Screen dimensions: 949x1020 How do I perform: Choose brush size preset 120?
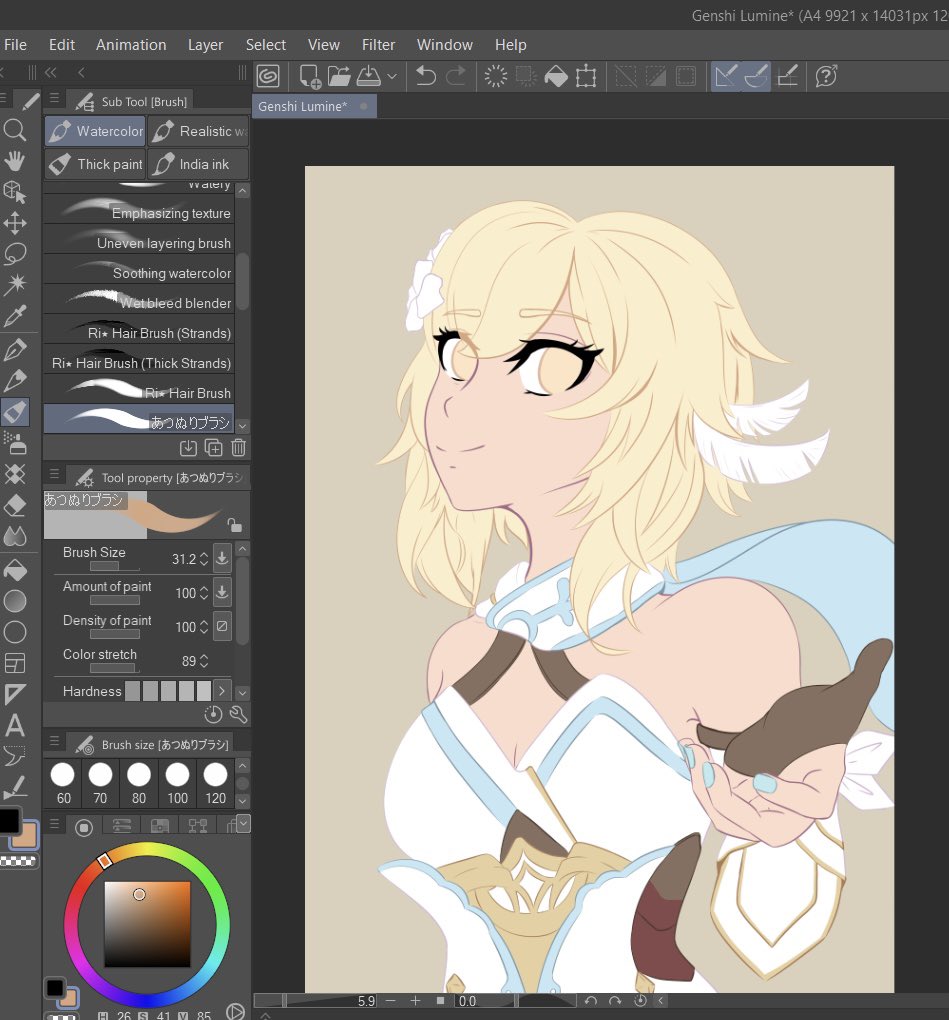click(x=215, y=783)
